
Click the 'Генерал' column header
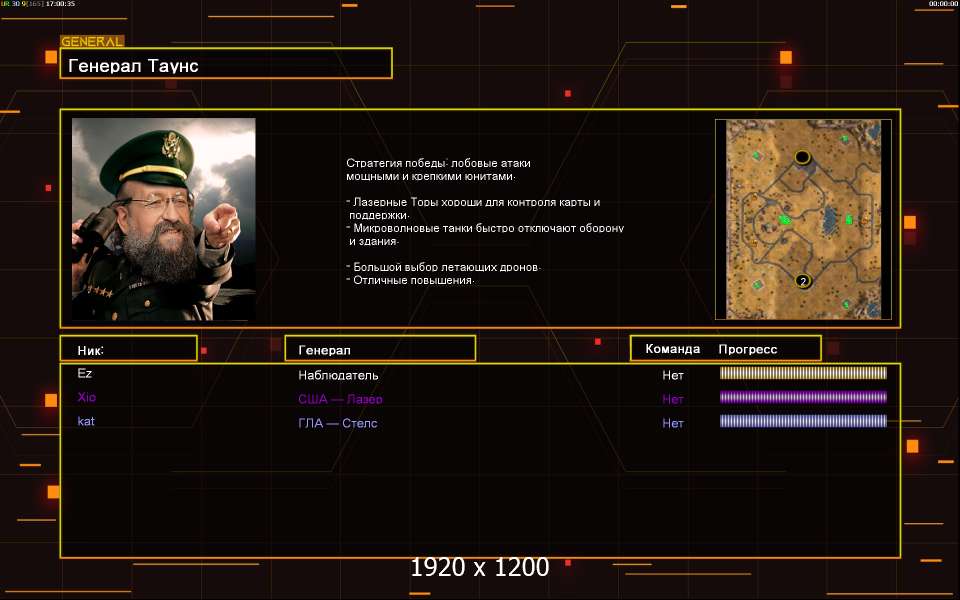324,350
